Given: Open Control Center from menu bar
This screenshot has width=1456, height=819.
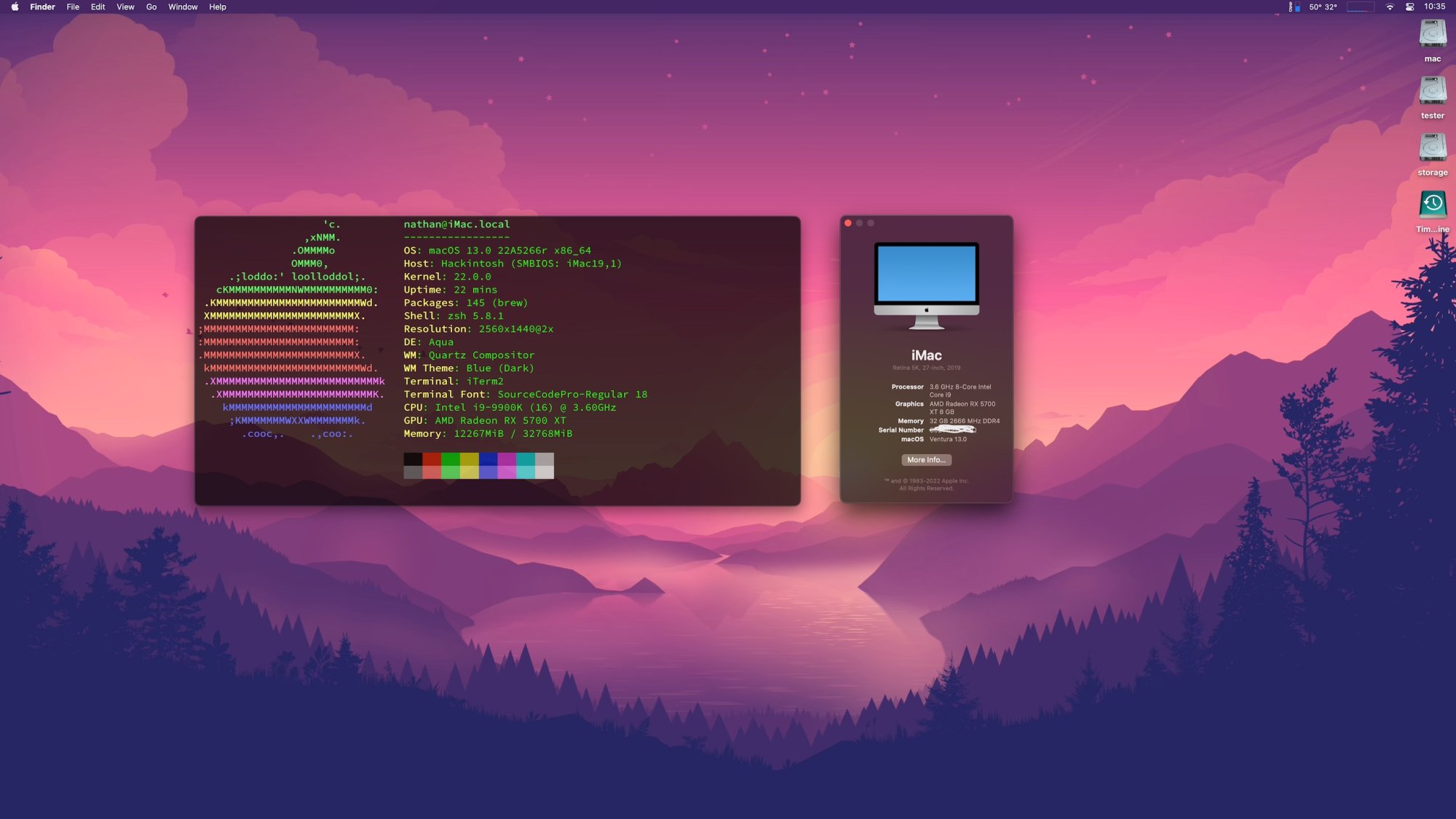Looking at the screenshot, I should pos(1410,7).
